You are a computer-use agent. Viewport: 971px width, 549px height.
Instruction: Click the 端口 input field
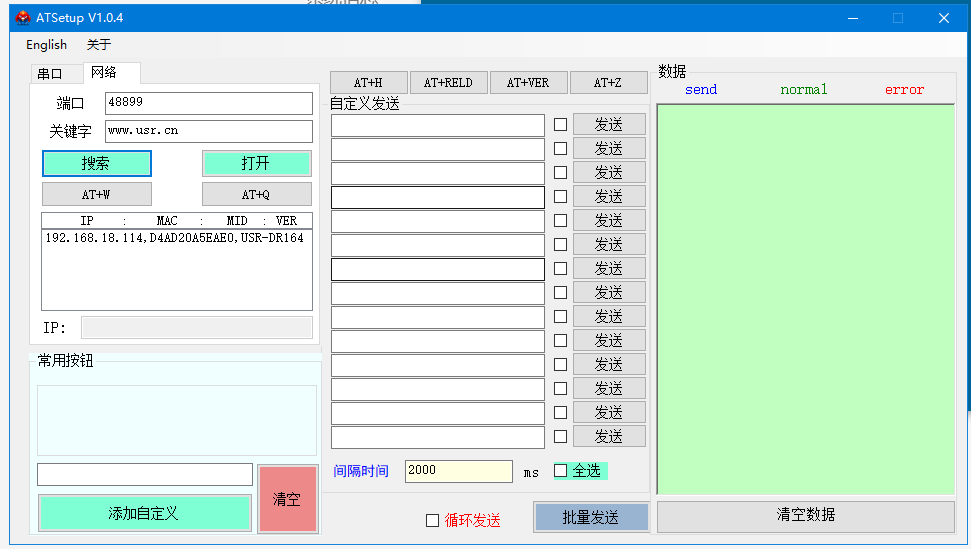tap(208, 103)
